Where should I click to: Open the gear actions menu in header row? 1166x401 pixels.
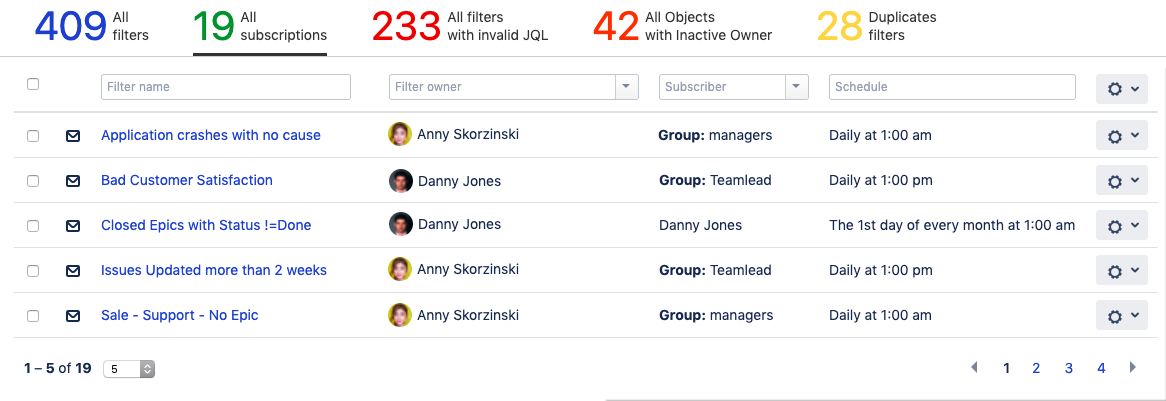(1121, 88)
